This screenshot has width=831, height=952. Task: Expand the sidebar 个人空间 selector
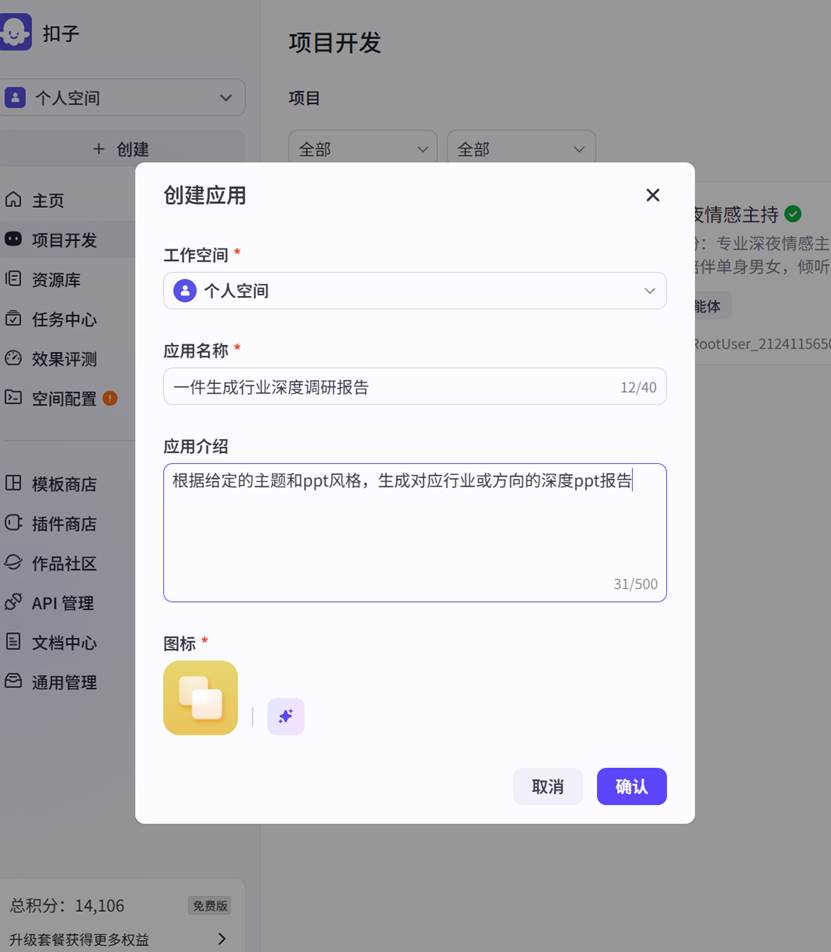click(x=122, y=97)
